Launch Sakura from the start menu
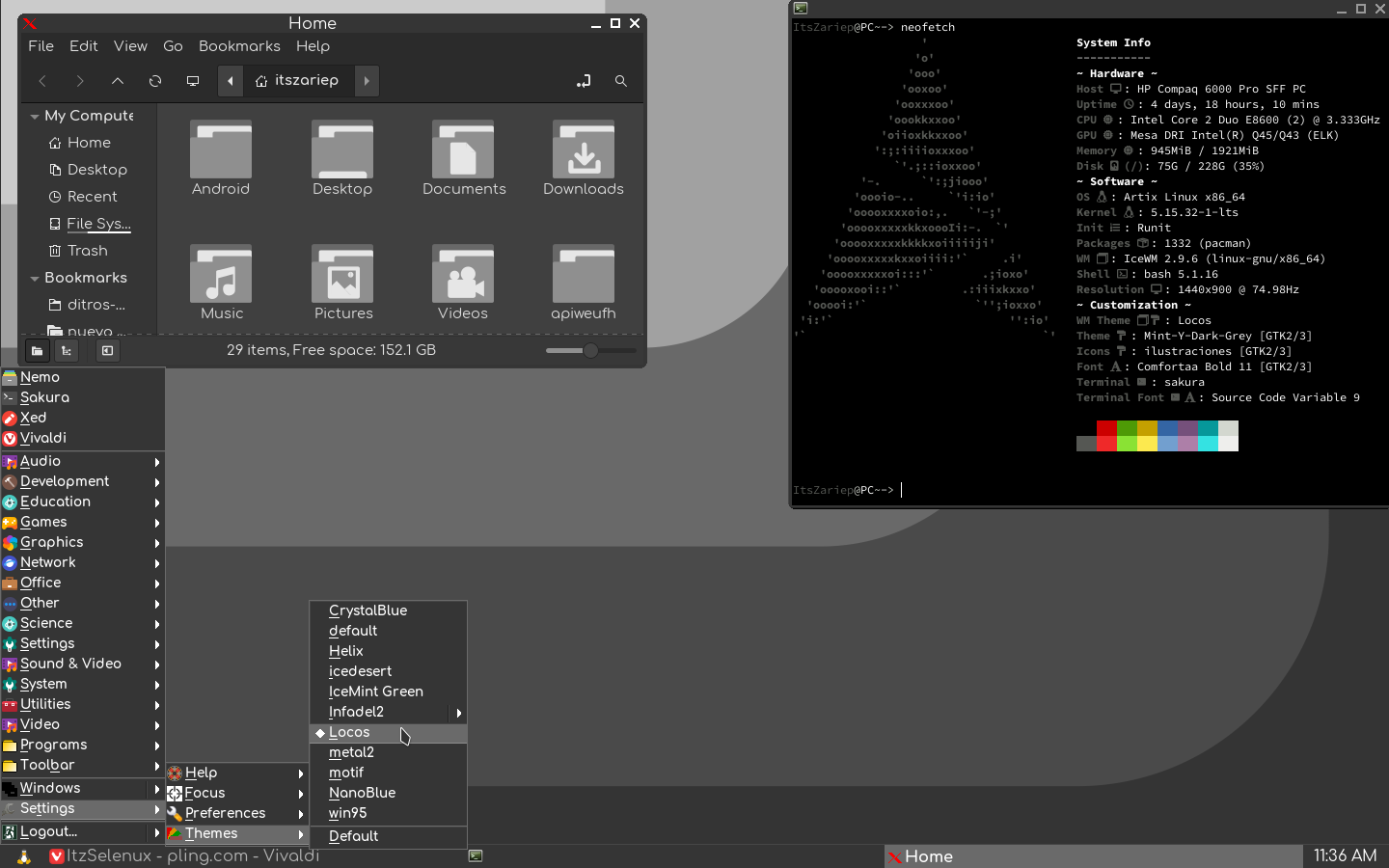Viewport: 1389px width, 868px height. point(83,397)
